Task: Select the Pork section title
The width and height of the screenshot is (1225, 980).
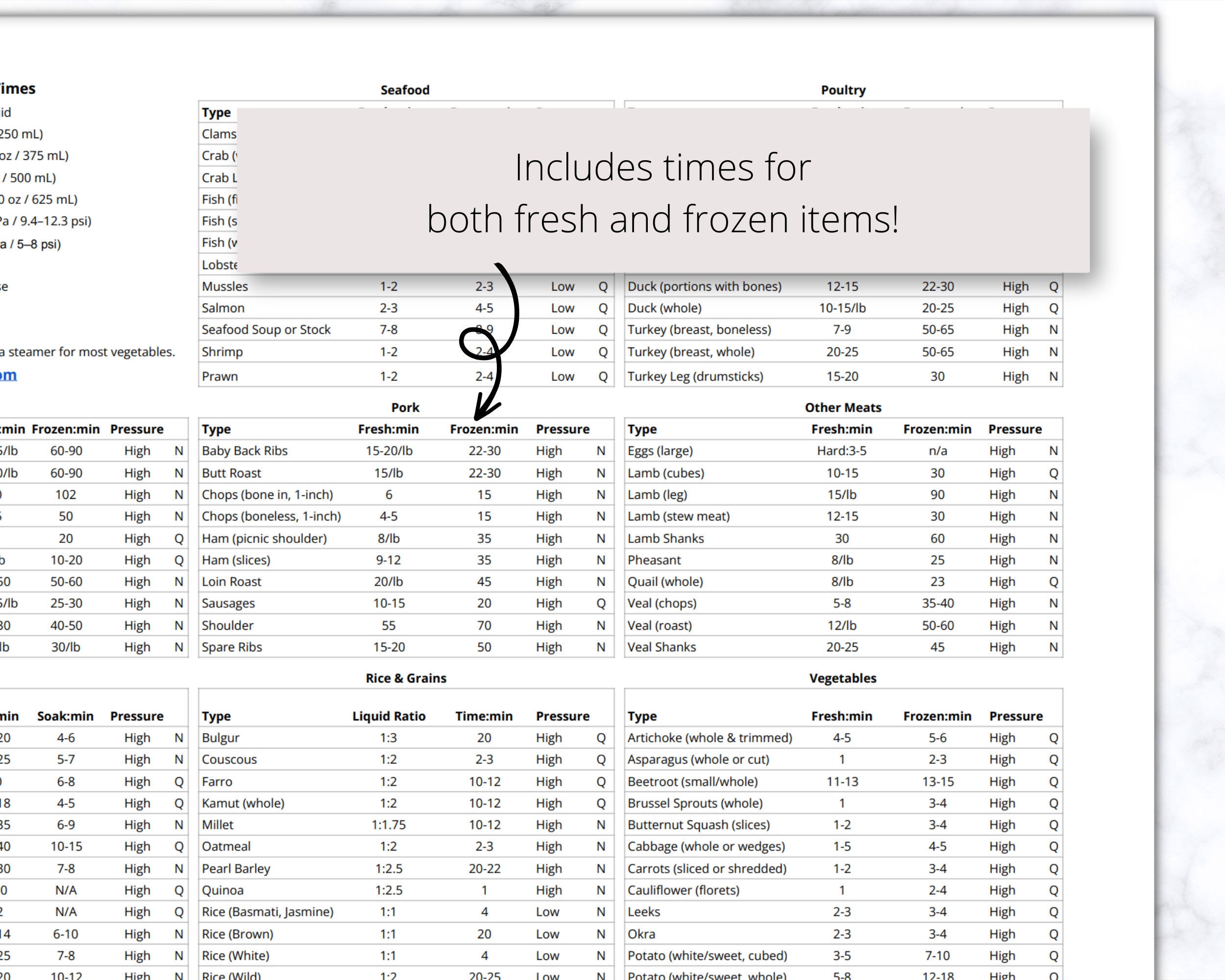Action: pos(406,407)
